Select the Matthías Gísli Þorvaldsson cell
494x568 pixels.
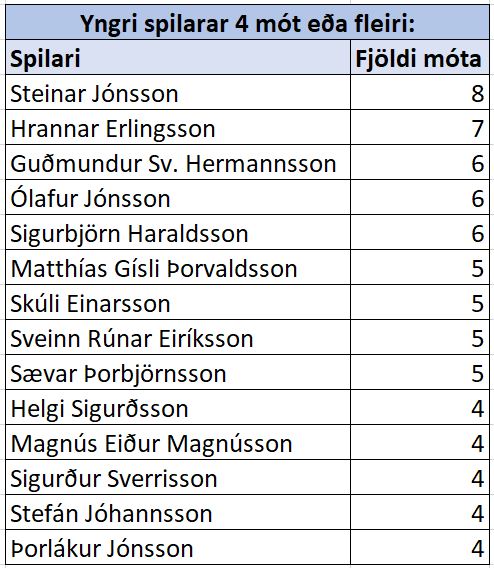[178, 267]
